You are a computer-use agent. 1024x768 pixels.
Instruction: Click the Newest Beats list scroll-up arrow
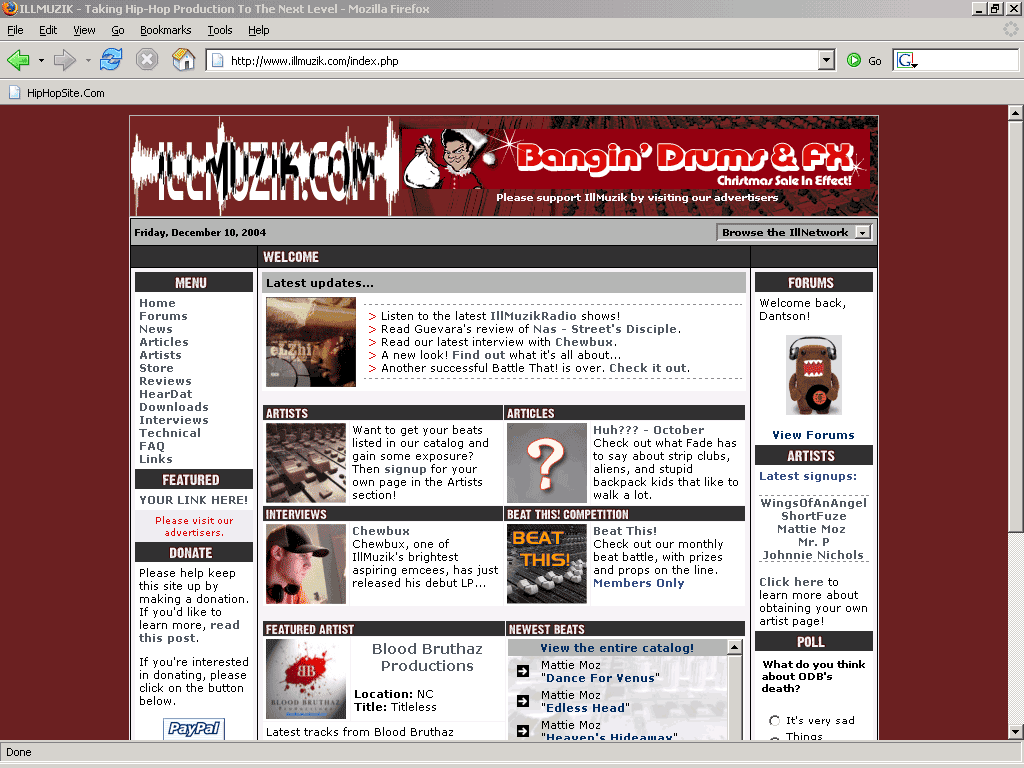tap(735, 647)
